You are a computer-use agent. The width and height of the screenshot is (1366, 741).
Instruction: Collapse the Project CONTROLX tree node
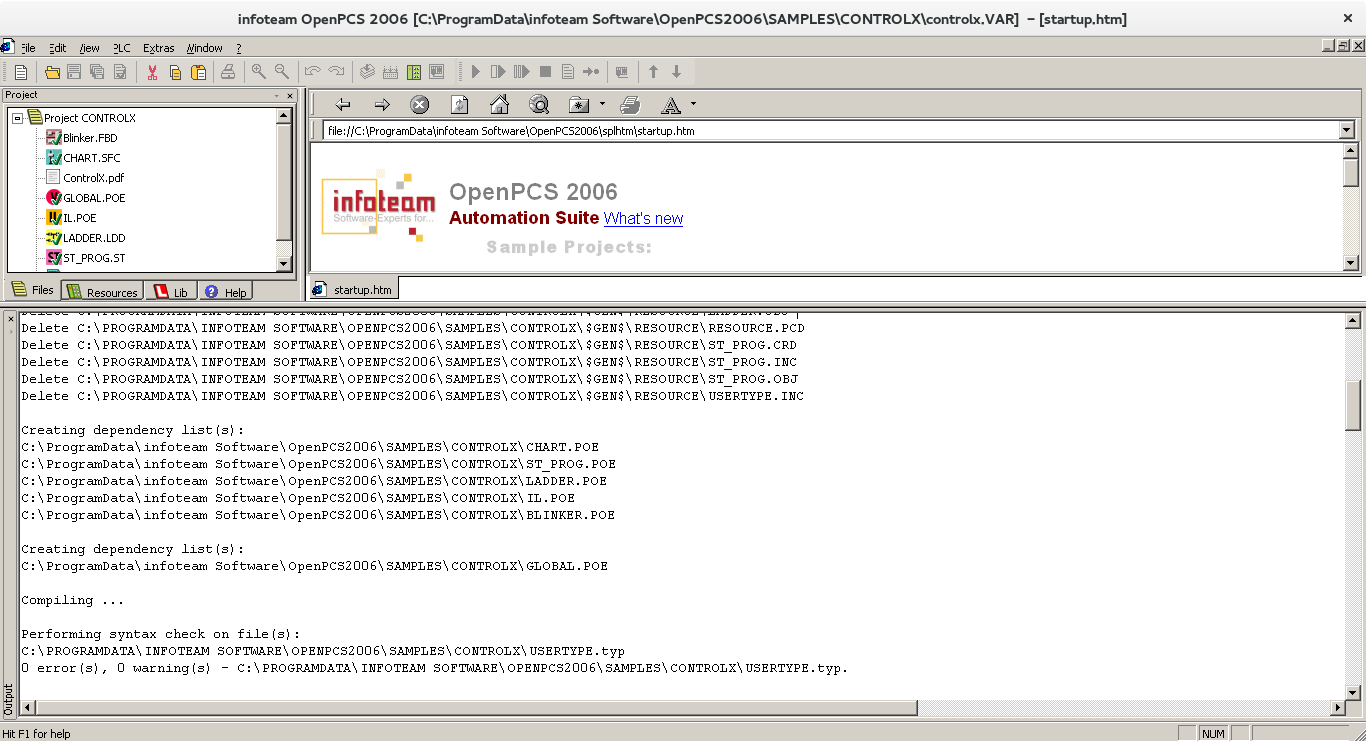pyautogui.click(x=17, y=118)
